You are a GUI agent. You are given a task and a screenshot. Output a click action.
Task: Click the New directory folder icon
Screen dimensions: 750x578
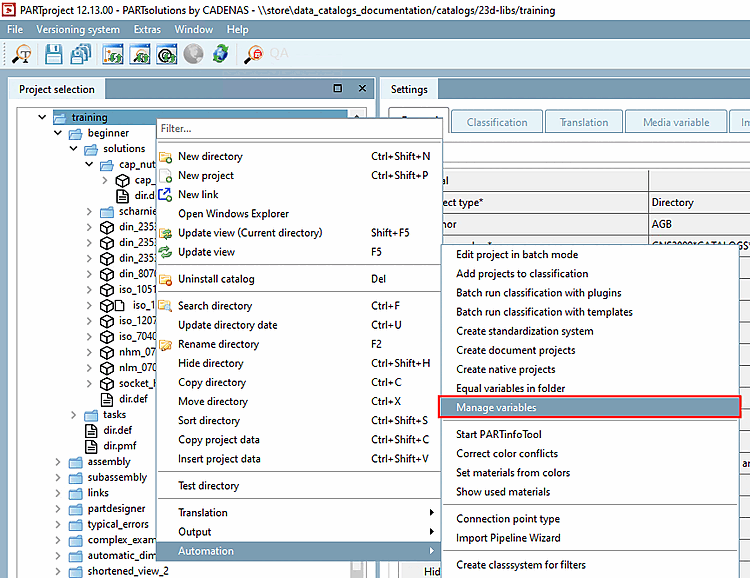point(165,157)
